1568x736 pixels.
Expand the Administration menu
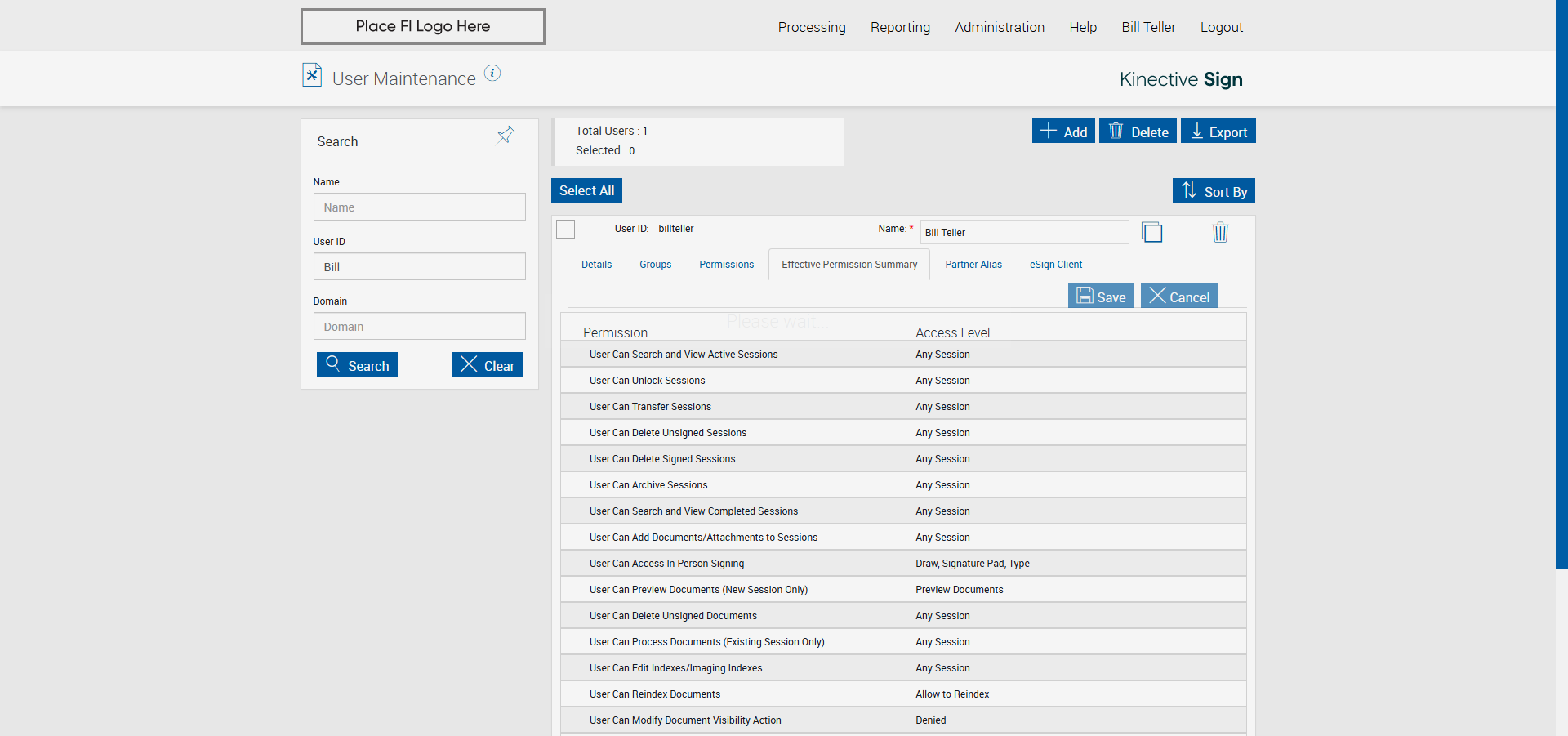[x=999, y=27]
